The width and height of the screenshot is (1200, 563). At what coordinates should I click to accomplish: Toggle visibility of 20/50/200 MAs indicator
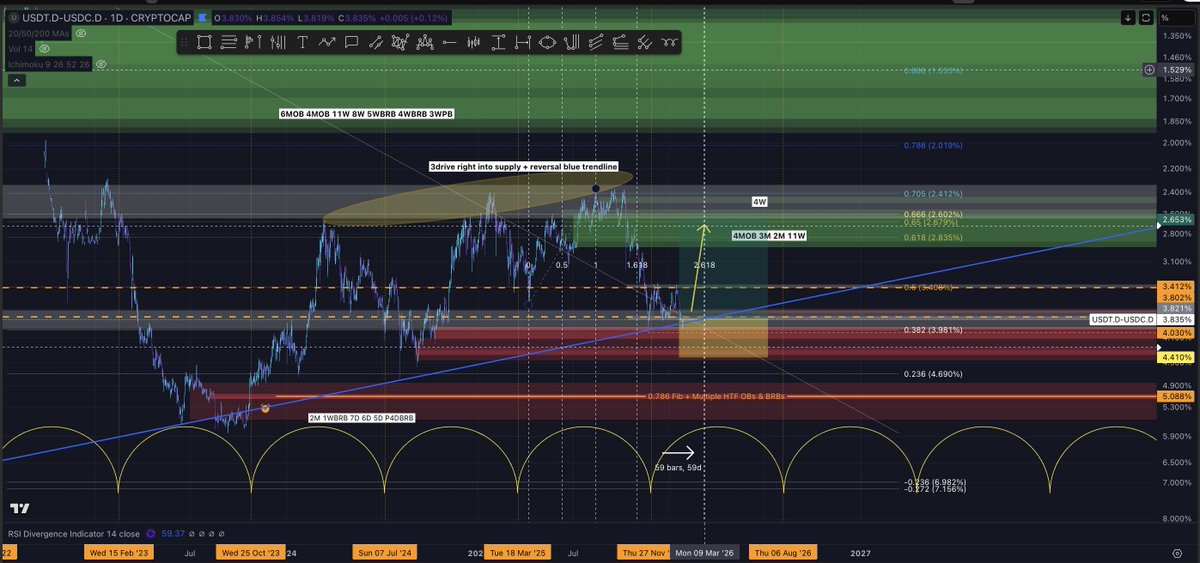pyautogui.click(x=81, y=33)
